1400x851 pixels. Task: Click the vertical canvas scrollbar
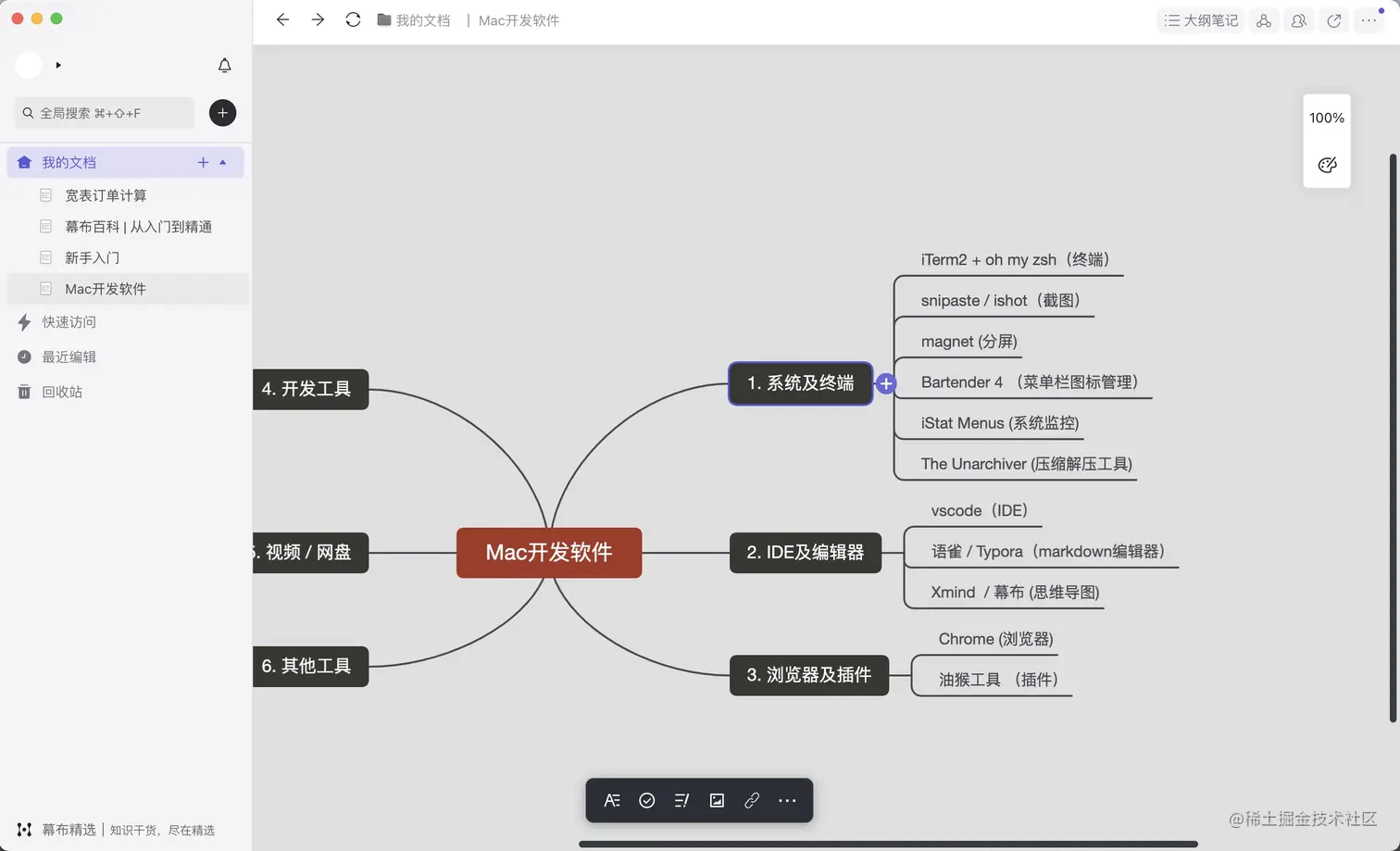pos(1393,438)
